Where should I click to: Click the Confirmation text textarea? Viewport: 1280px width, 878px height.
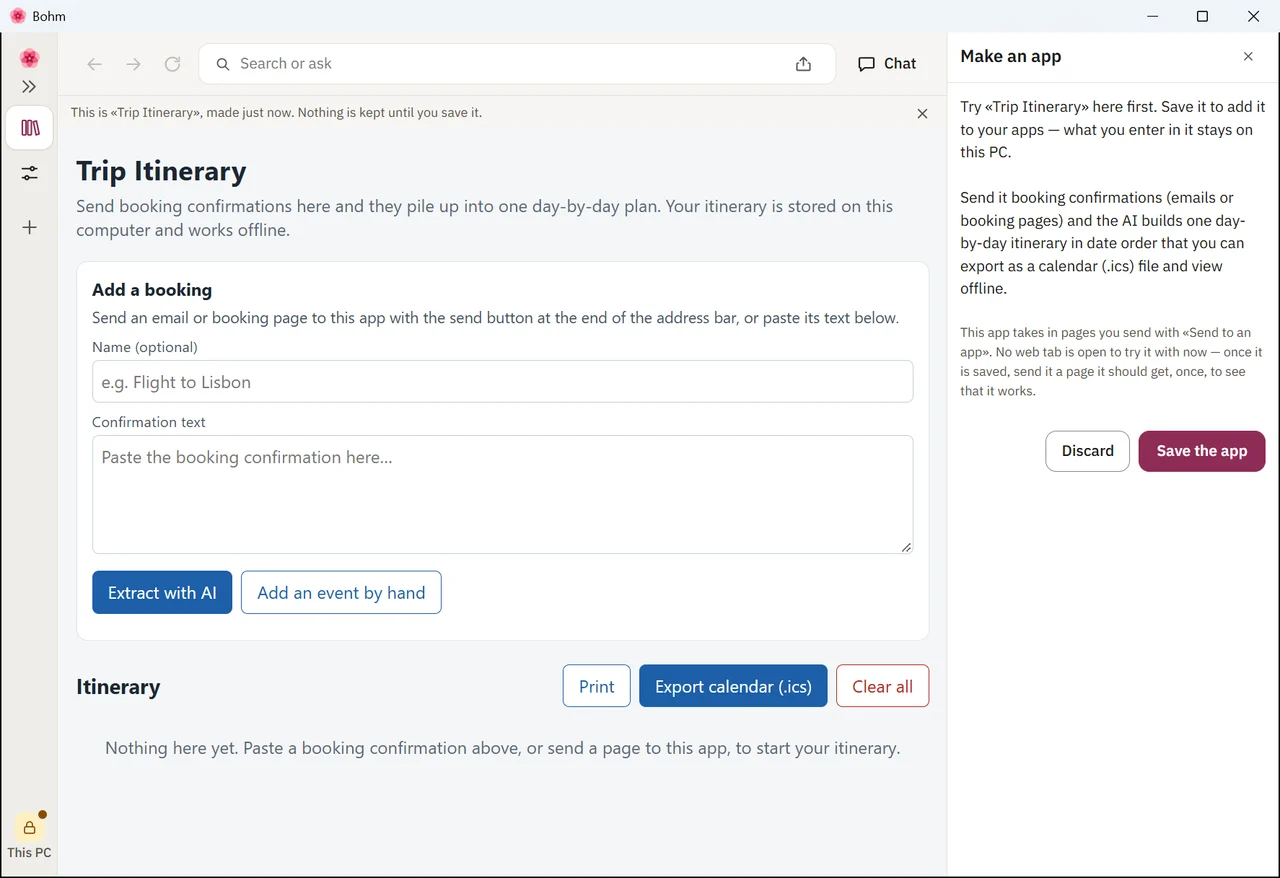point(502,494)
